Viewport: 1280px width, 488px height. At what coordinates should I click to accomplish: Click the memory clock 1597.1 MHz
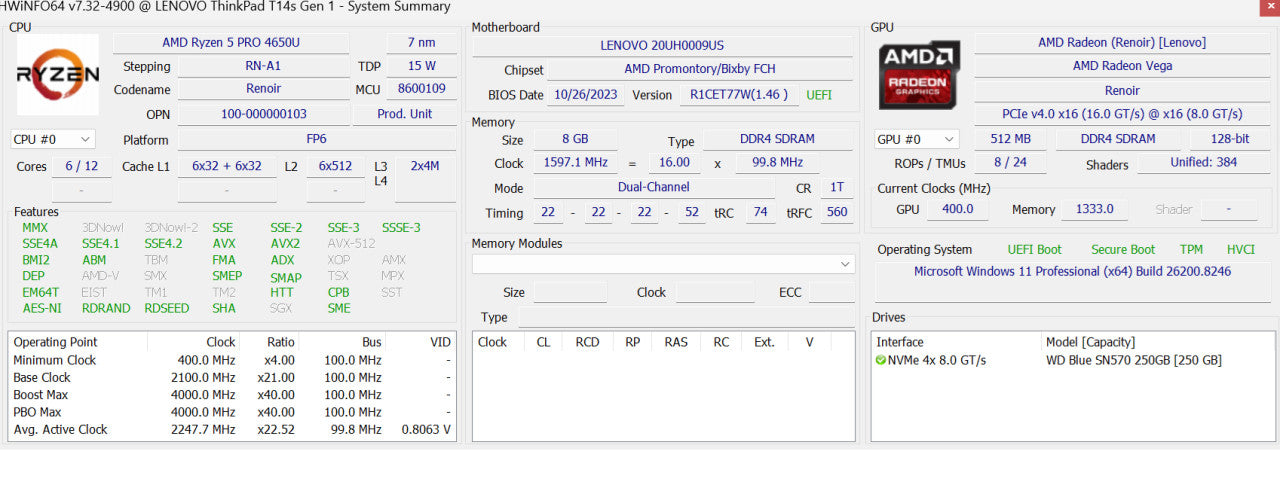574,163
